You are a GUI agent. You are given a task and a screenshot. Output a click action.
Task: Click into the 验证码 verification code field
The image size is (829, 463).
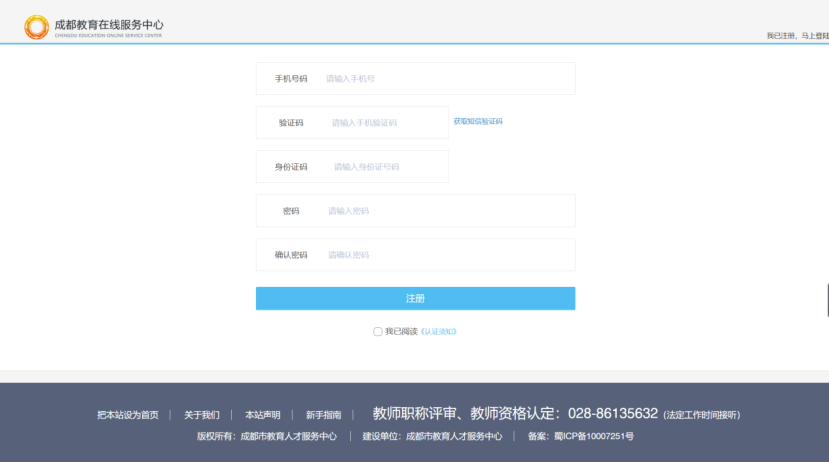click(x=387, y=123)
